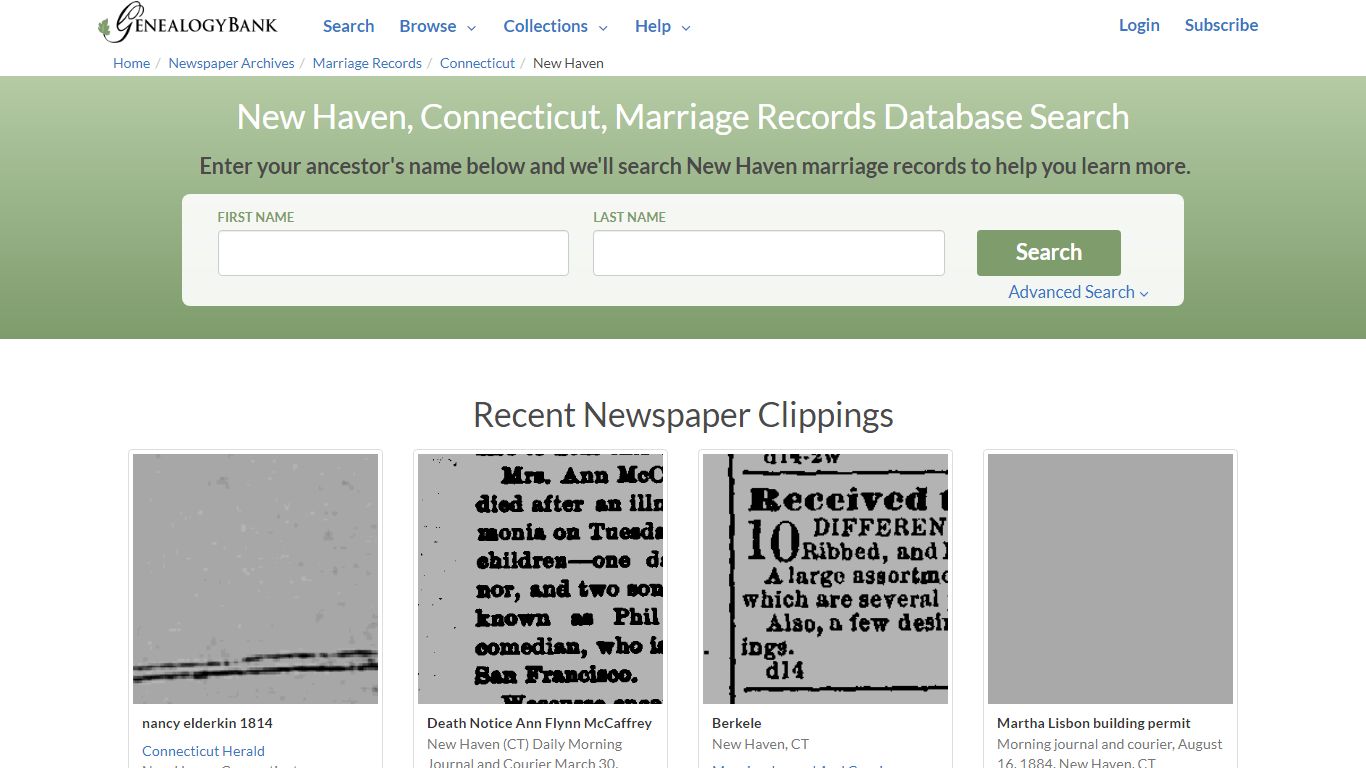Screen dimensions: 1366x768
Task: Click the 'Recent Newspaper Clippings' heading
Action: pos(683,415)
